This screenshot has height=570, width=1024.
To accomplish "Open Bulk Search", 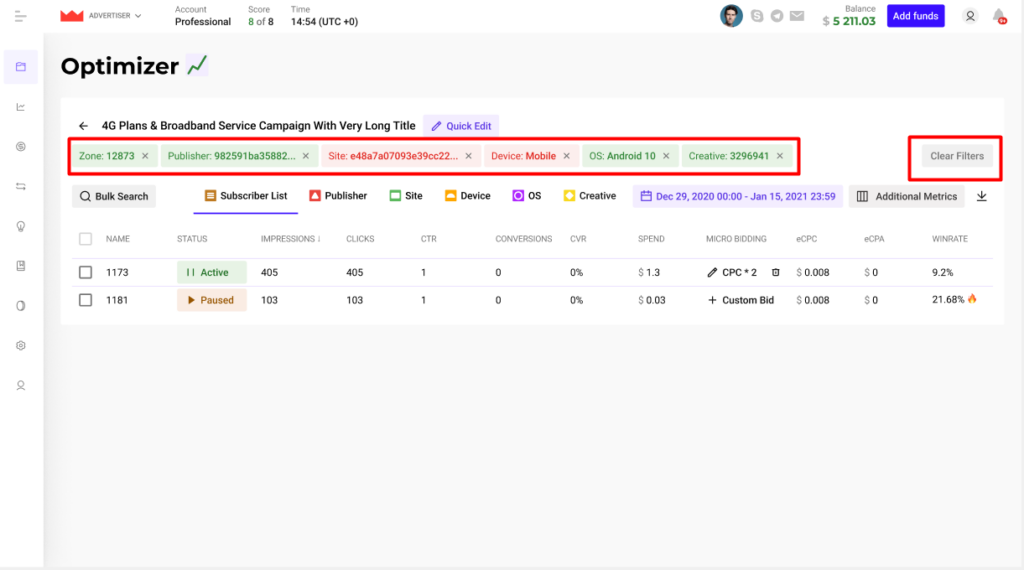I will click(x=114, y=196).
